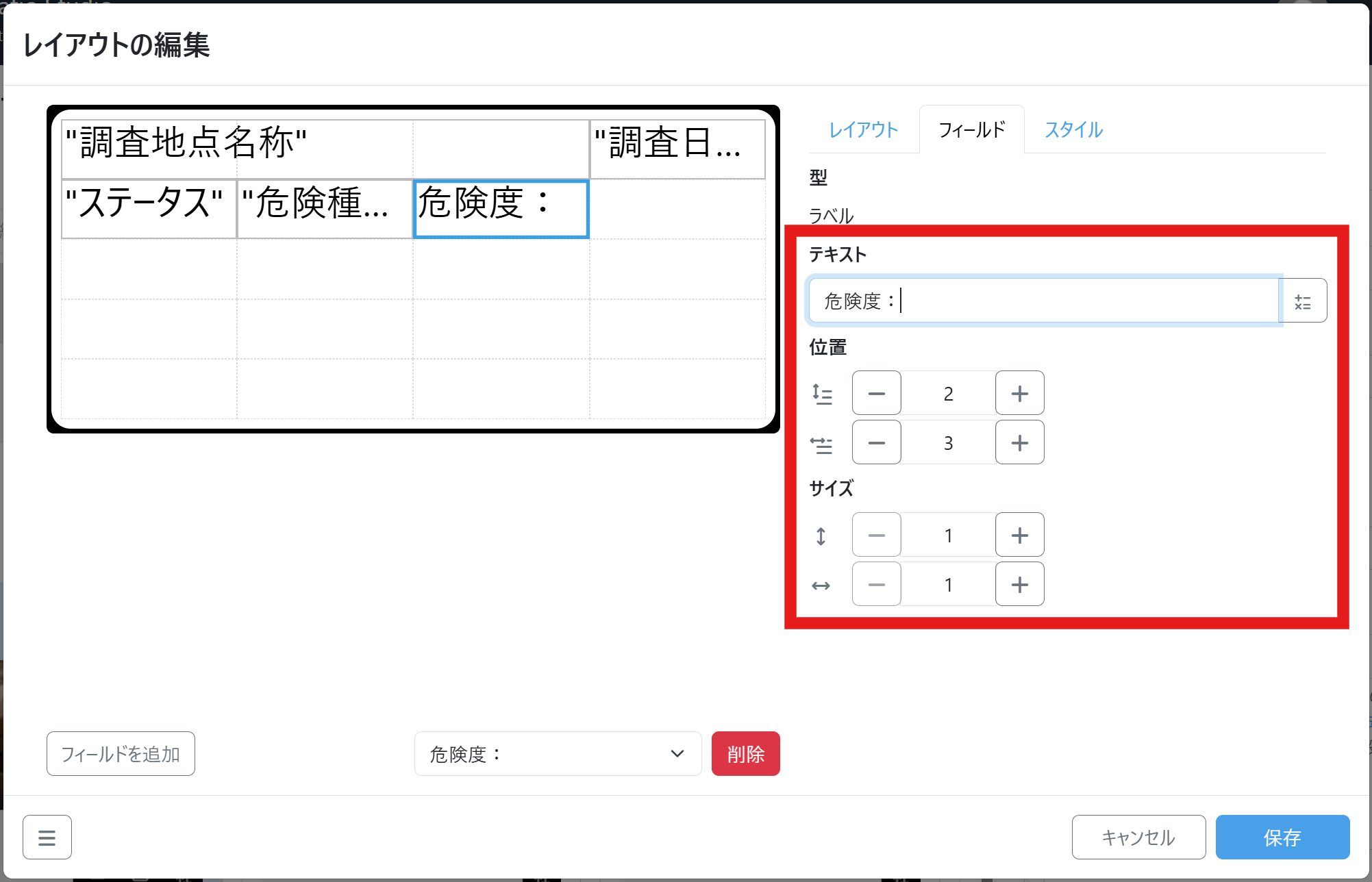The width and height of the screenshot is (1372, 882).
Task: Select the フィールド tab
Action: pyautogui.click(x=971, y=129)
